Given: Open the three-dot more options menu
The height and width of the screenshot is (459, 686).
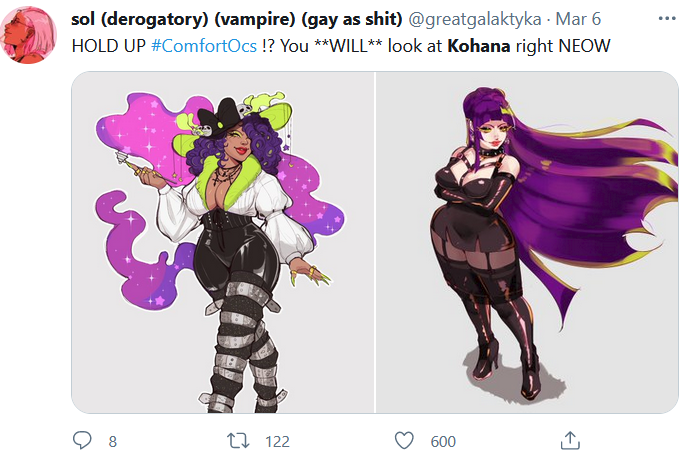Looking at the screenshot, I should tap(667, 18).
